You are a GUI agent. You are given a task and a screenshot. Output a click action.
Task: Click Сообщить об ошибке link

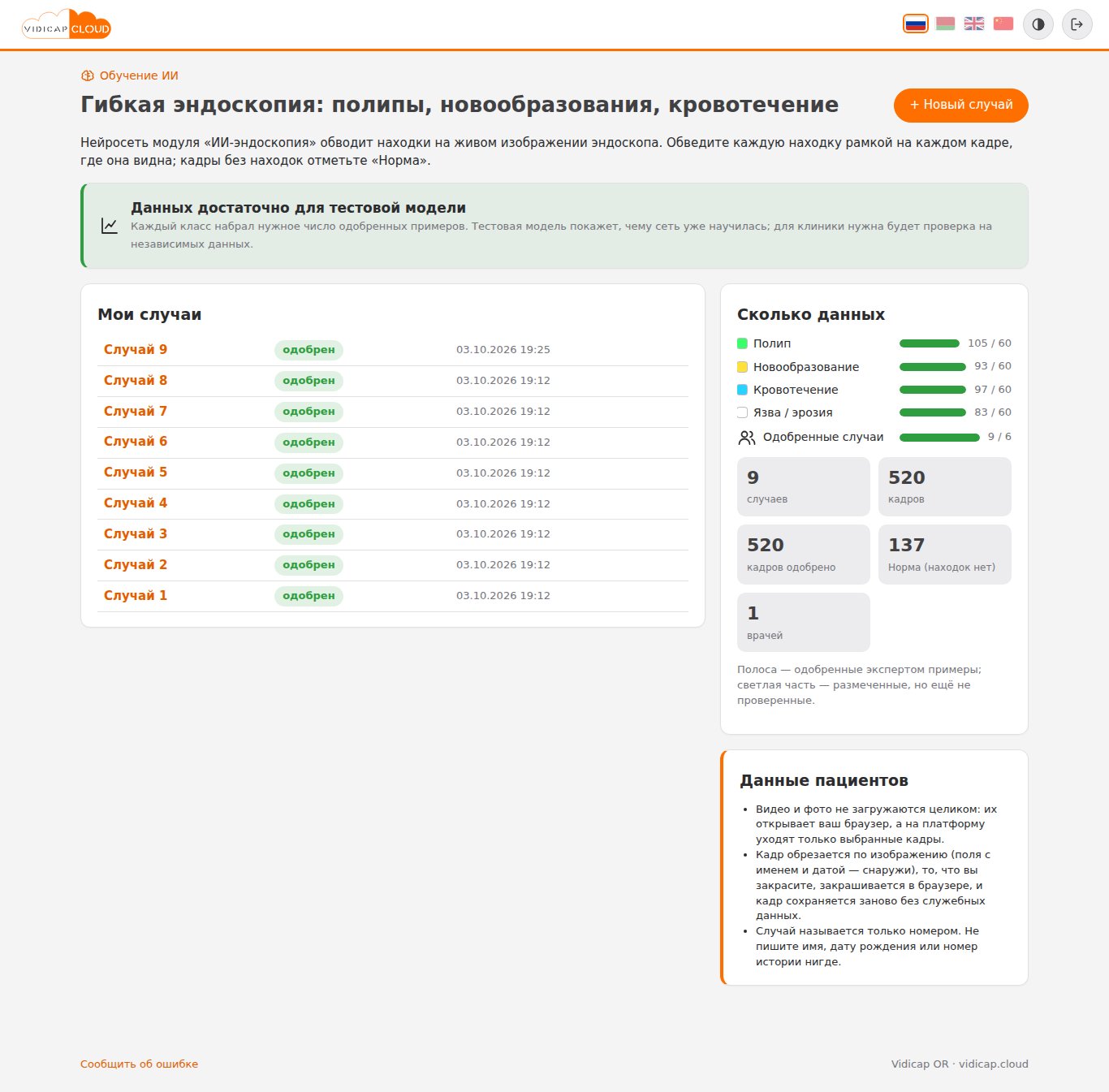(x=139, y=1064)
